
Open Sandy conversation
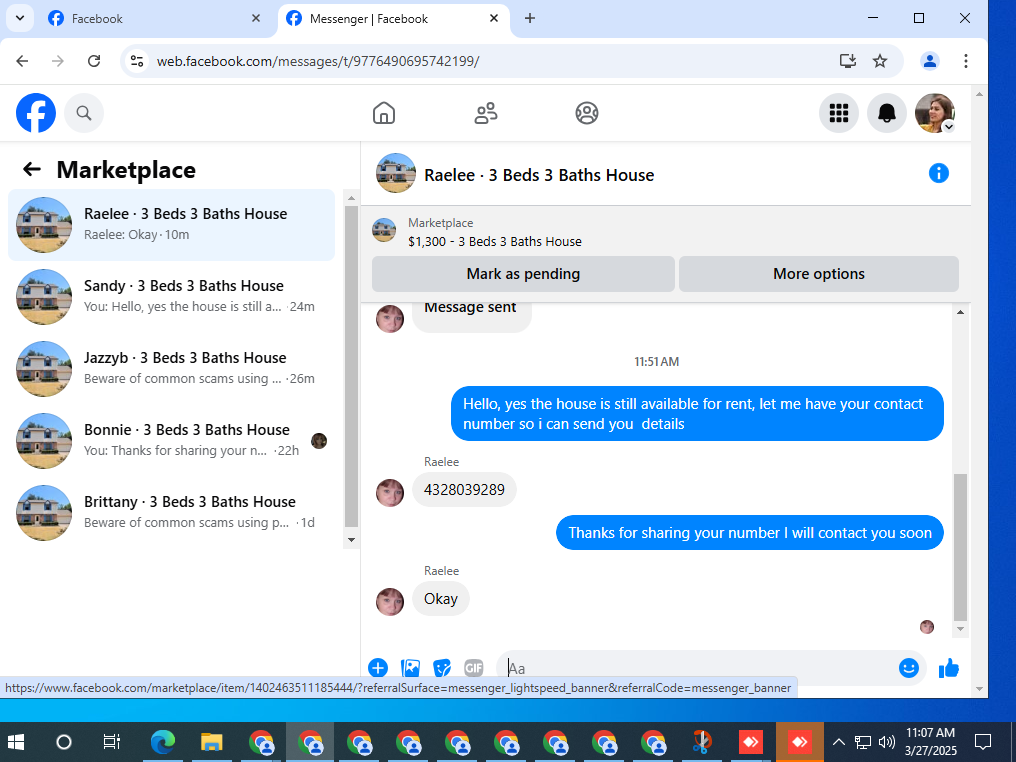[171, 297]
